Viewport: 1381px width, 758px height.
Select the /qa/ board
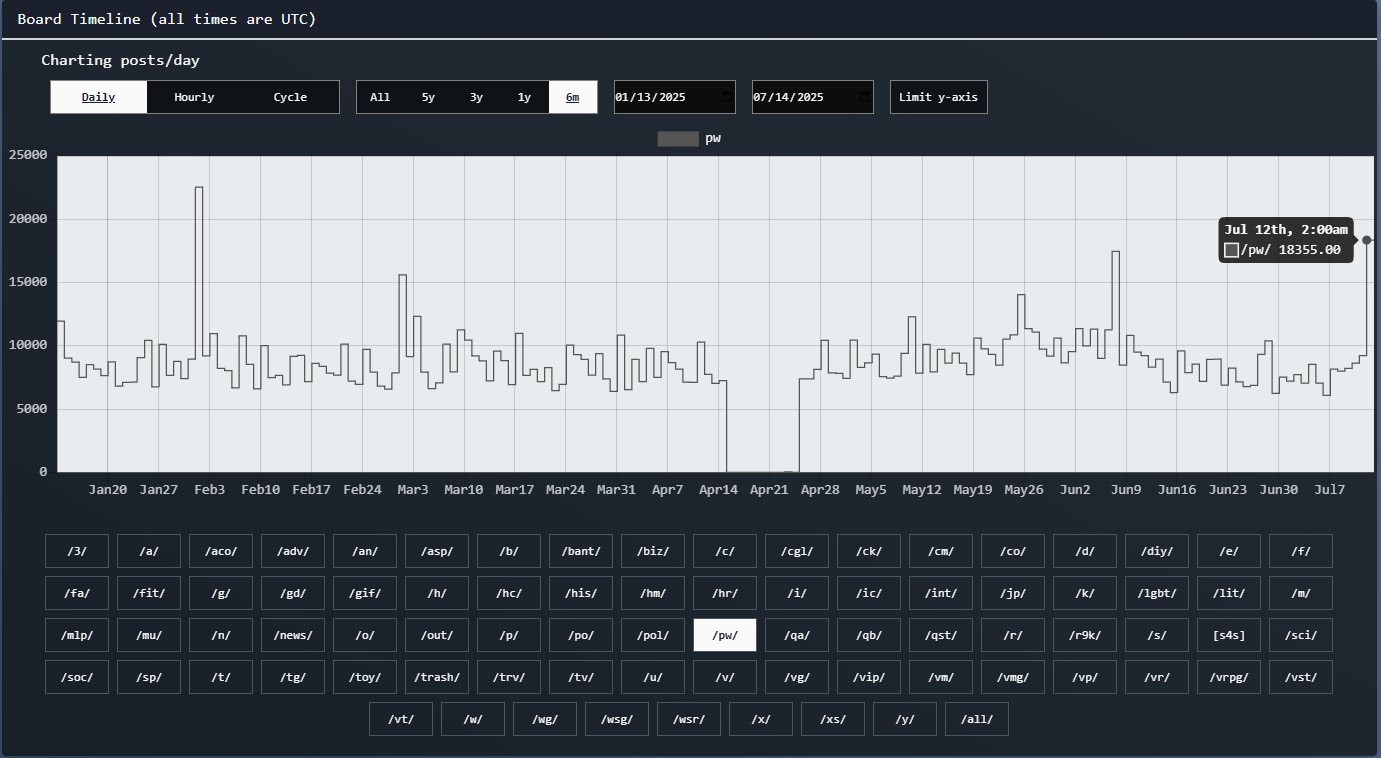(x=797, y=635)
